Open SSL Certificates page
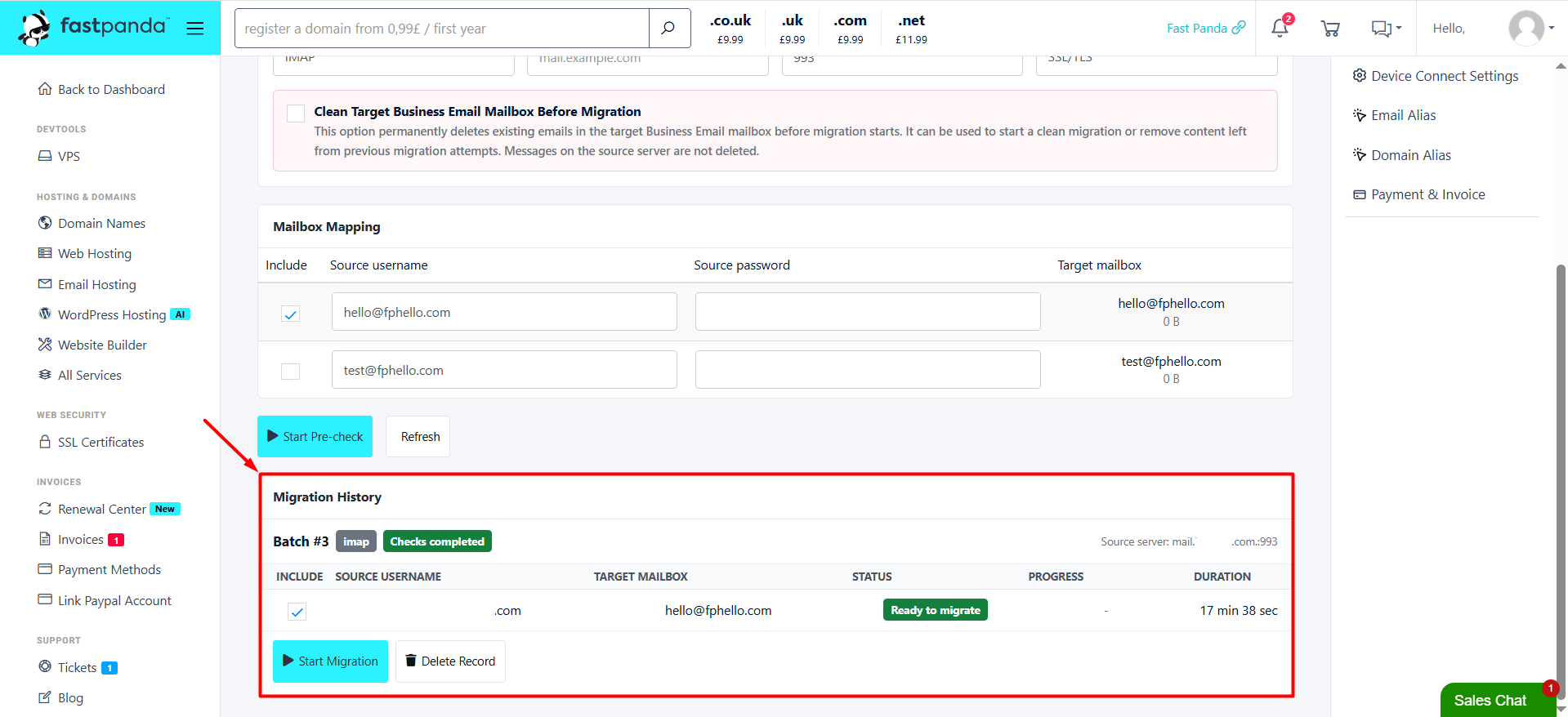 91,442
